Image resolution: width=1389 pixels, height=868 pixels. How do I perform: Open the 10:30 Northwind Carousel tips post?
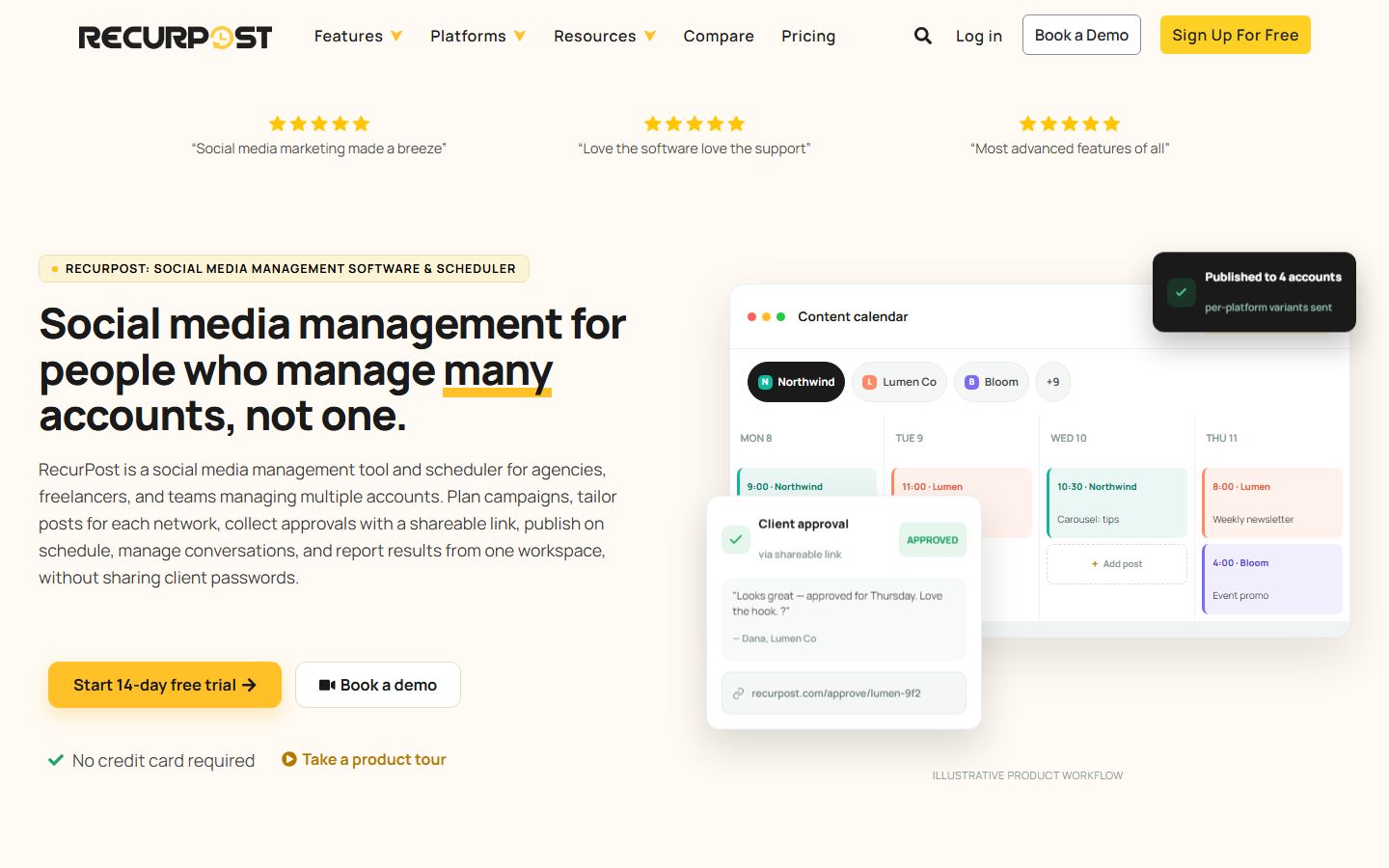point(1117,502)
